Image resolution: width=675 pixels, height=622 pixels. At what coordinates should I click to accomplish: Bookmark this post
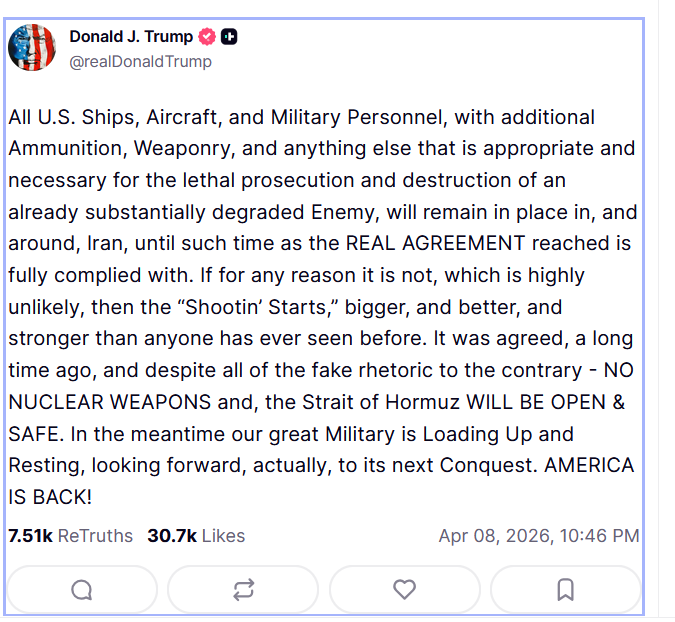[x=565, y=590]
